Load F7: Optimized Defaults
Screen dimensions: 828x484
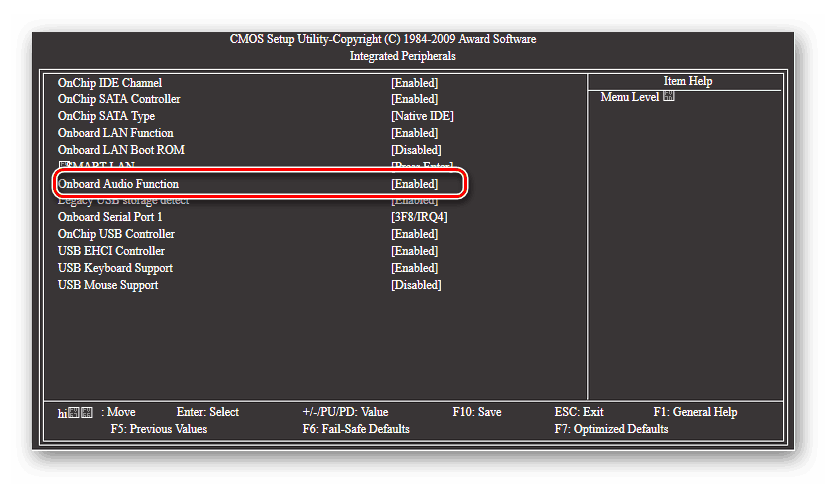coord(611,429)
